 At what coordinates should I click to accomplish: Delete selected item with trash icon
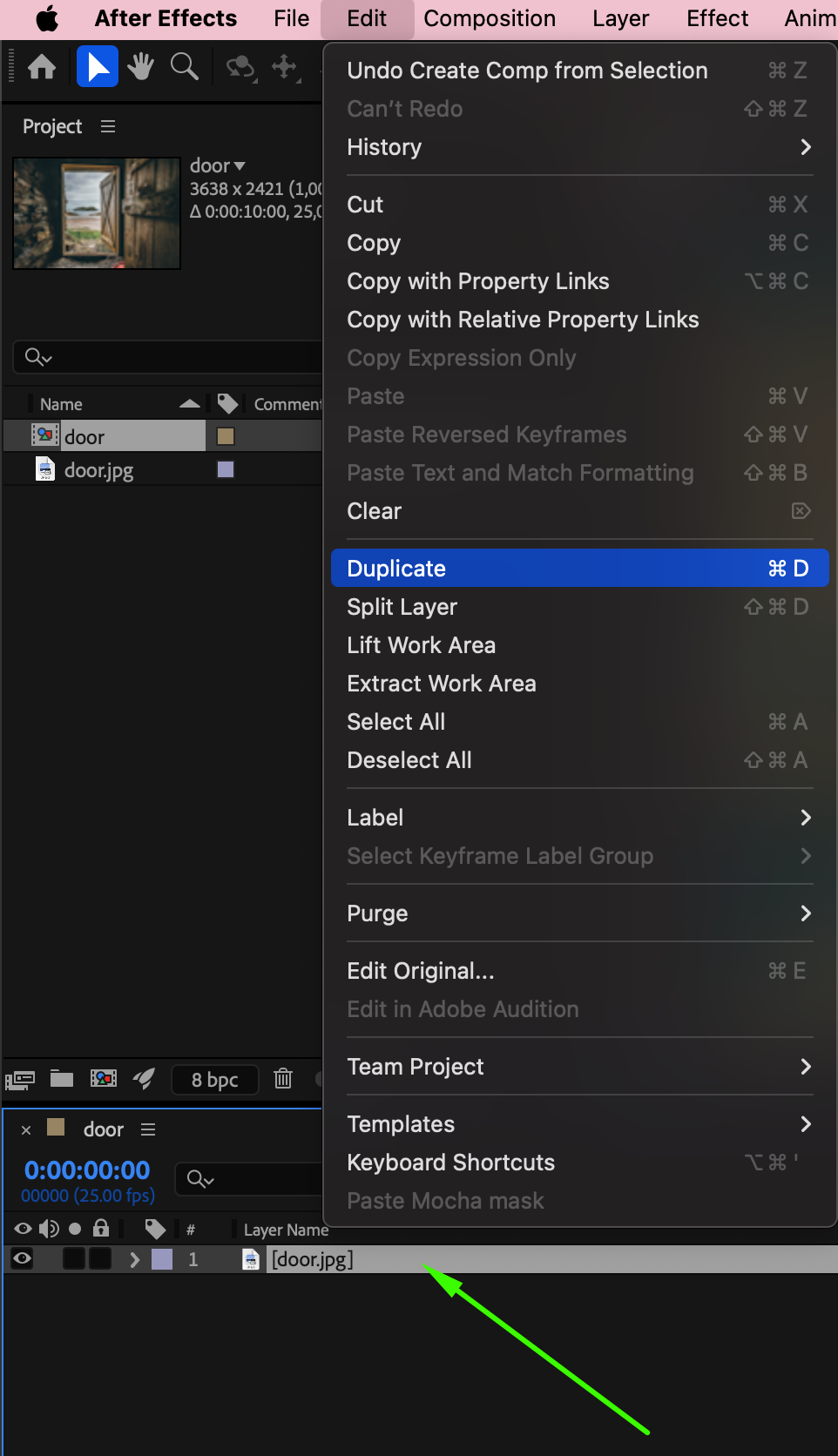(x=283, y=1079)
